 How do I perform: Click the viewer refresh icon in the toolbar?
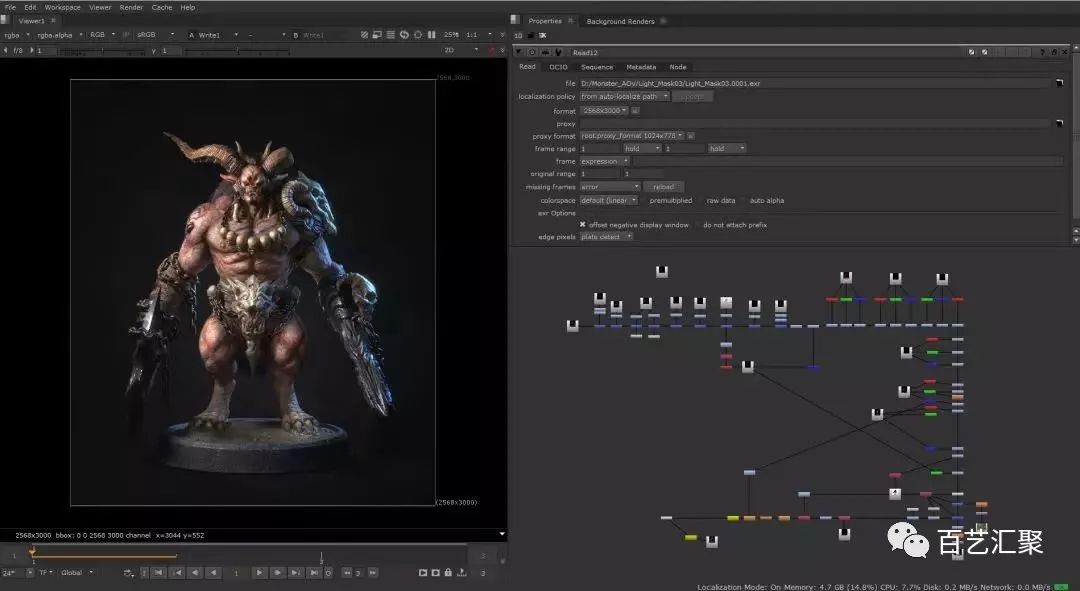click(x=404, y=33)
